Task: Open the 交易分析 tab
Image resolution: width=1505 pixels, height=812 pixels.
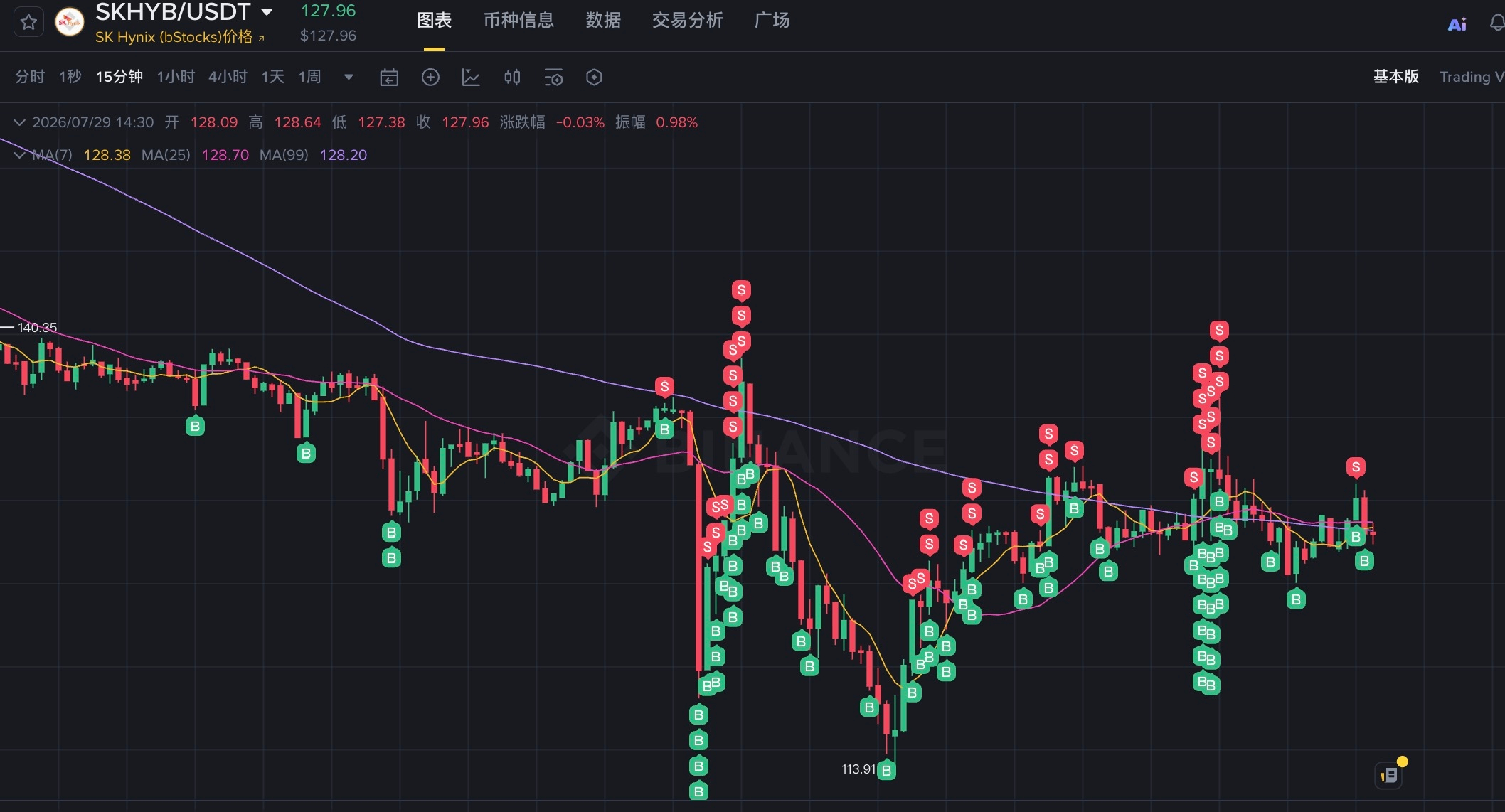Action: pos(687,21)
